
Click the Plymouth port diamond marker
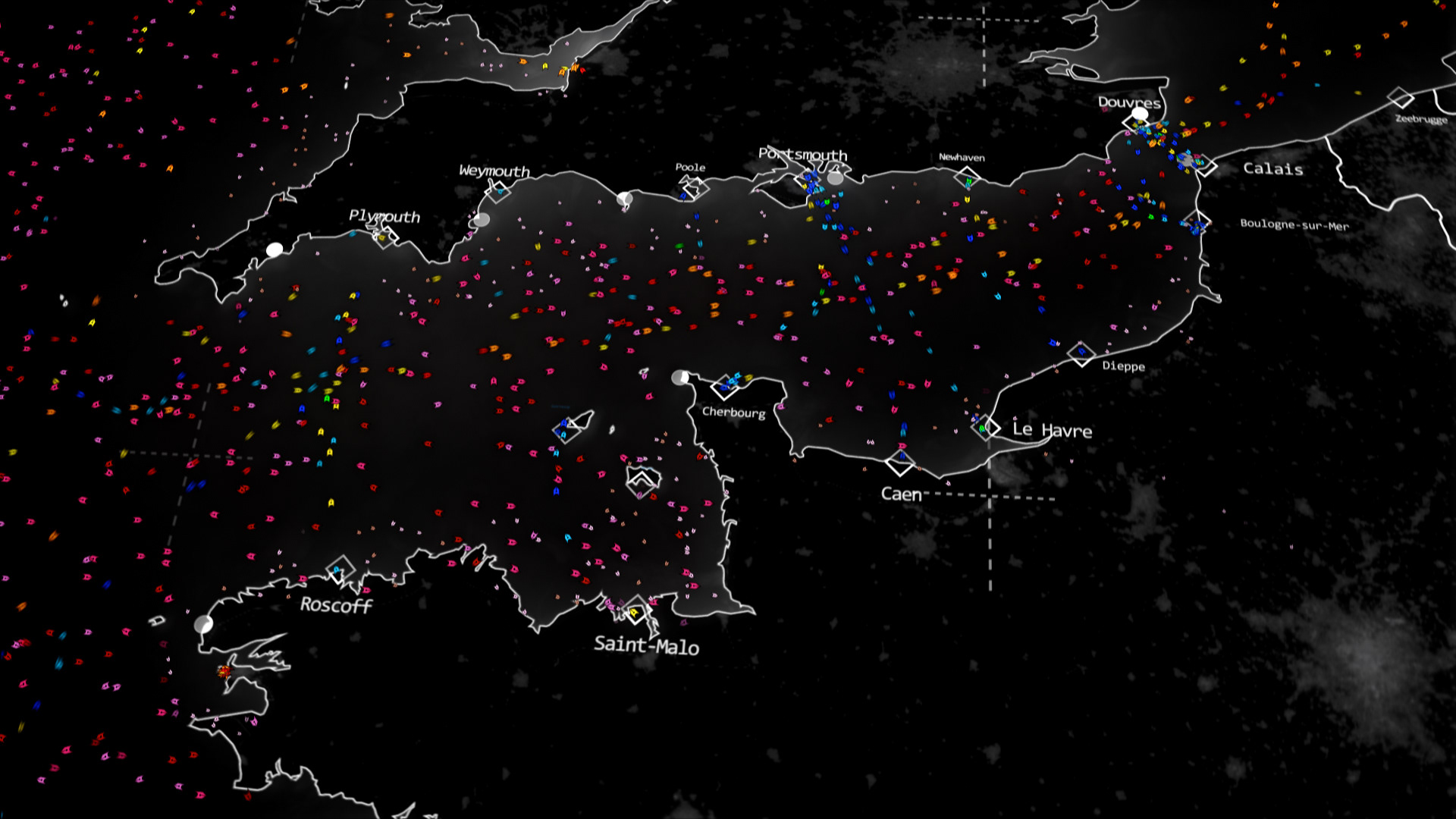[x=387, y=237]
